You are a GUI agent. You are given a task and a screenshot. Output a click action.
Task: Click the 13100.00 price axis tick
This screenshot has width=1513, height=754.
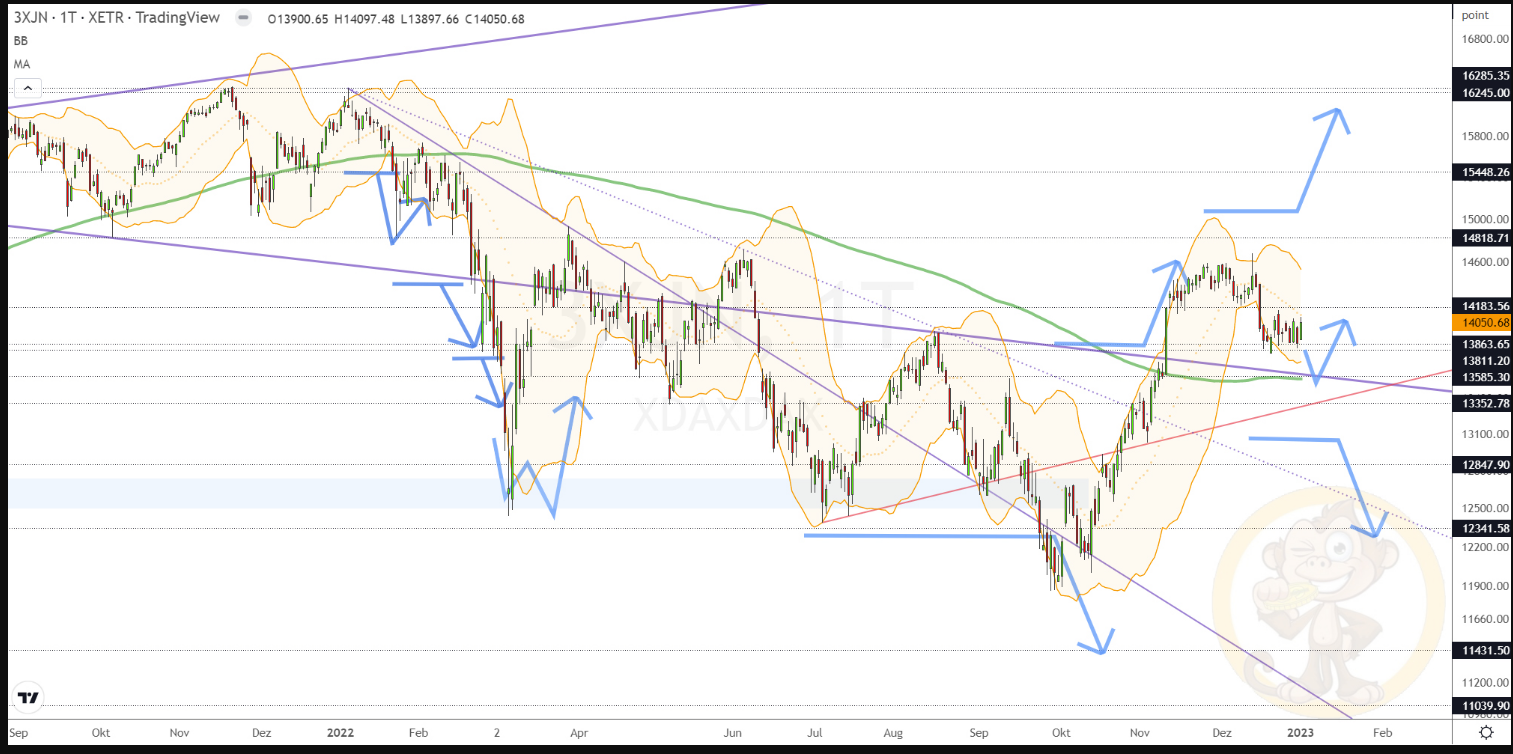point(1484,435)
